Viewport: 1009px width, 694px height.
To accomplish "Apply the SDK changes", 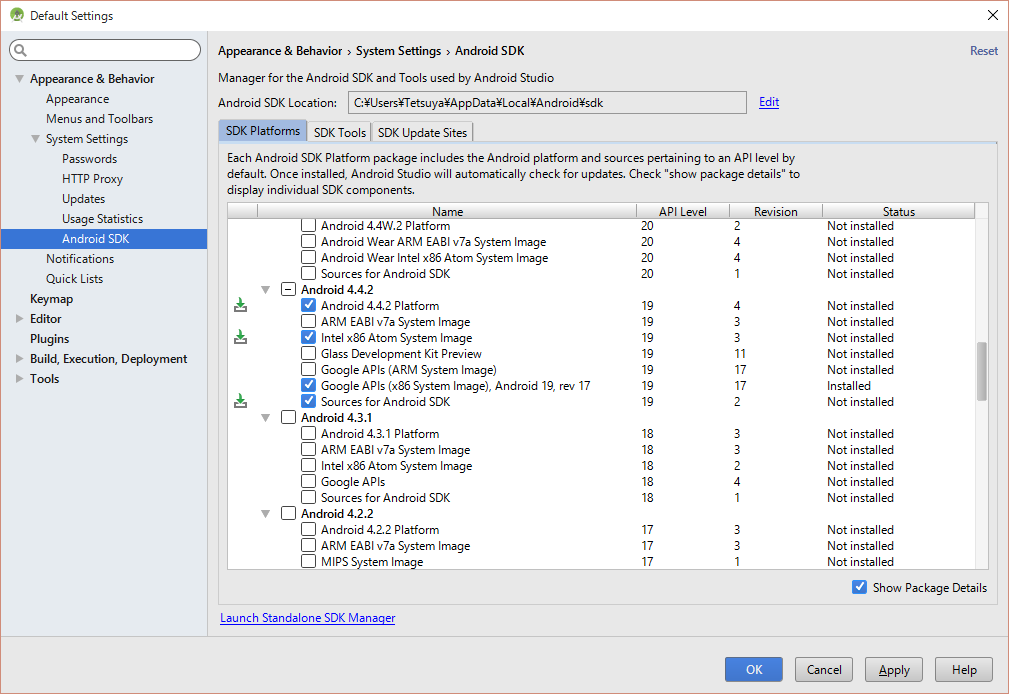I will coord(894,670).
